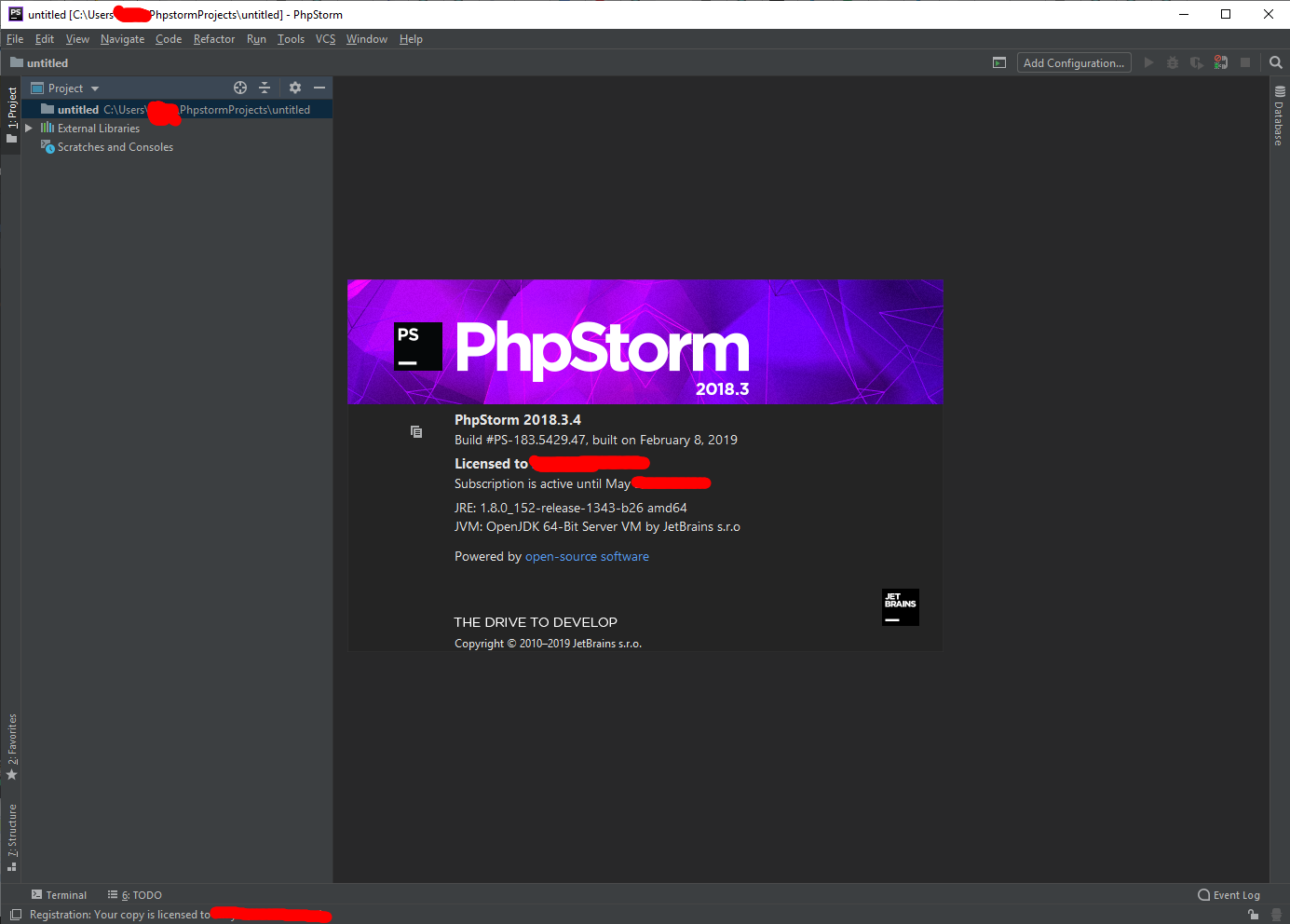Click the PhpStorm splash banner image
Screen dimensions: 1290x924
click(645, 342)
